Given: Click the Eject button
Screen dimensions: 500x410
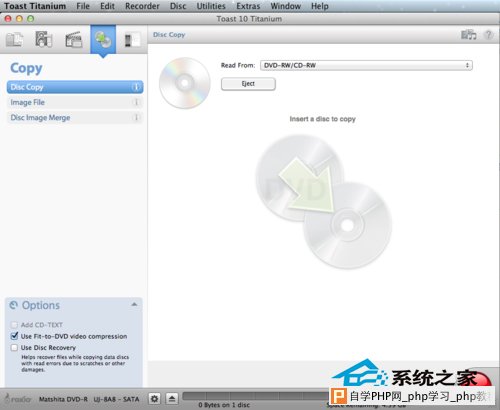Looking at the screenshot, I should pyautogui.click(x=248, y=84).
